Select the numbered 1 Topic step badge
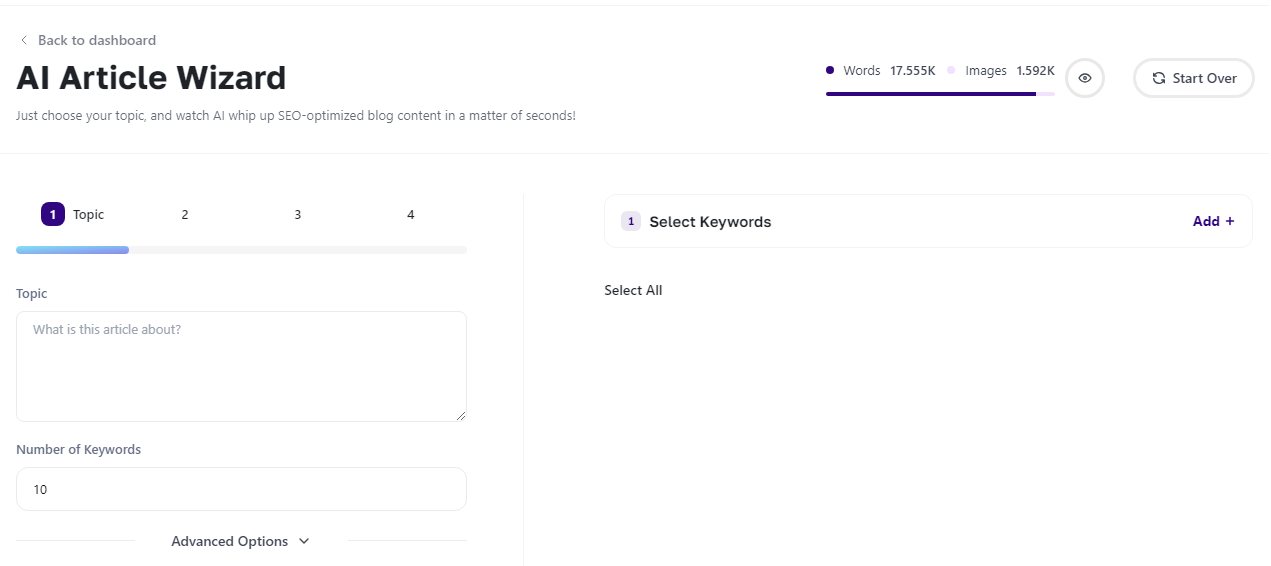 (x=53, y=214)
